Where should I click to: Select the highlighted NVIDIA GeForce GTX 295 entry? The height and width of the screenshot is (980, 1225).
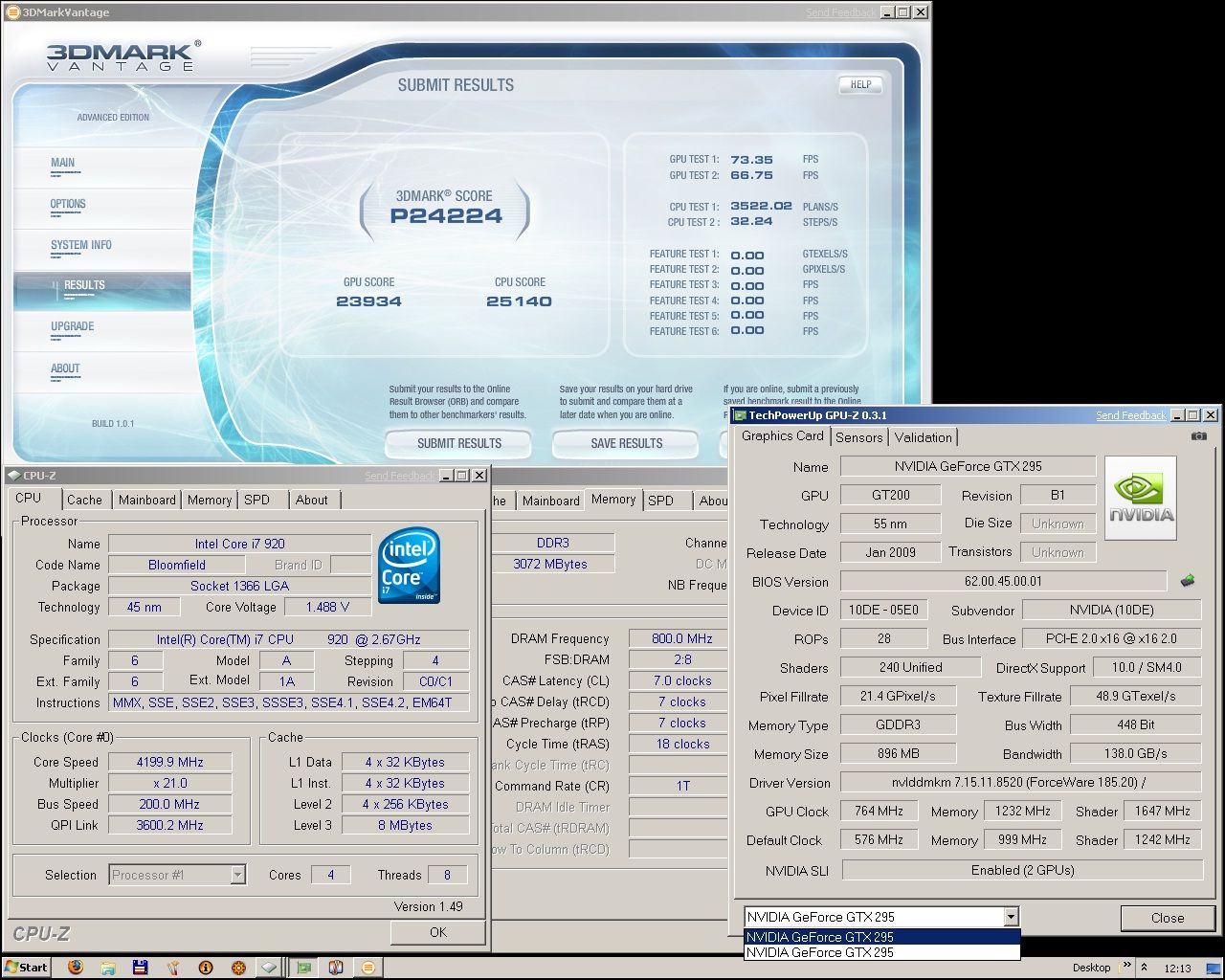[x=881, y=937]
